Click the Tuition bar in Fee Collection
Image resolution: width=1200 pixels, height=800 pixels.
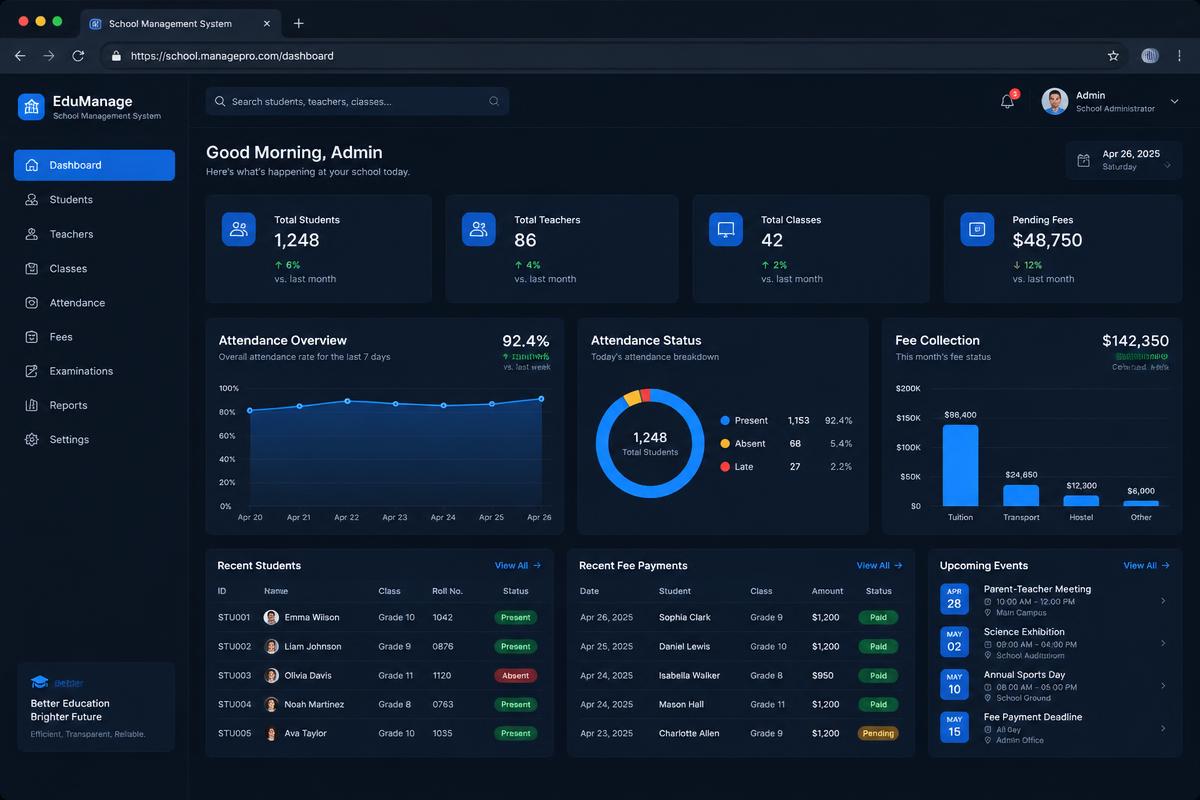coord(960,466)
